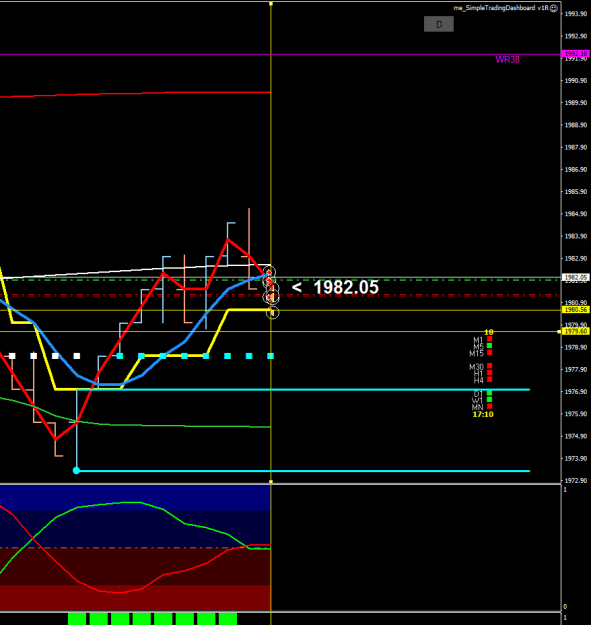Image resolution: width=591 pixels, height=625 pixels.
Task: Click the M5 timeframe green indicator square
Action: click(489, 346)
